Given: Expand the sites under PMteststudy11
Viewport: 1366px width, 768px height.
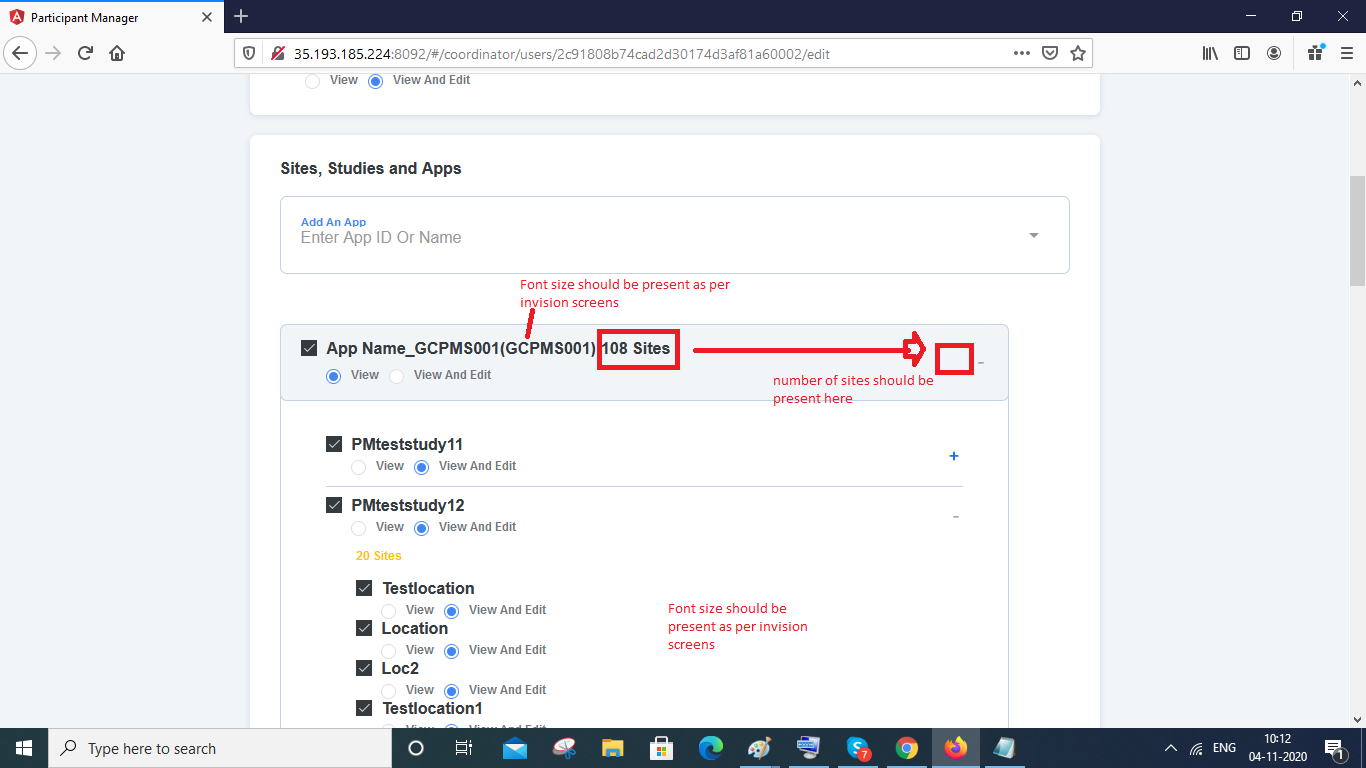Looking at the screenshot, I should (953, 456).
